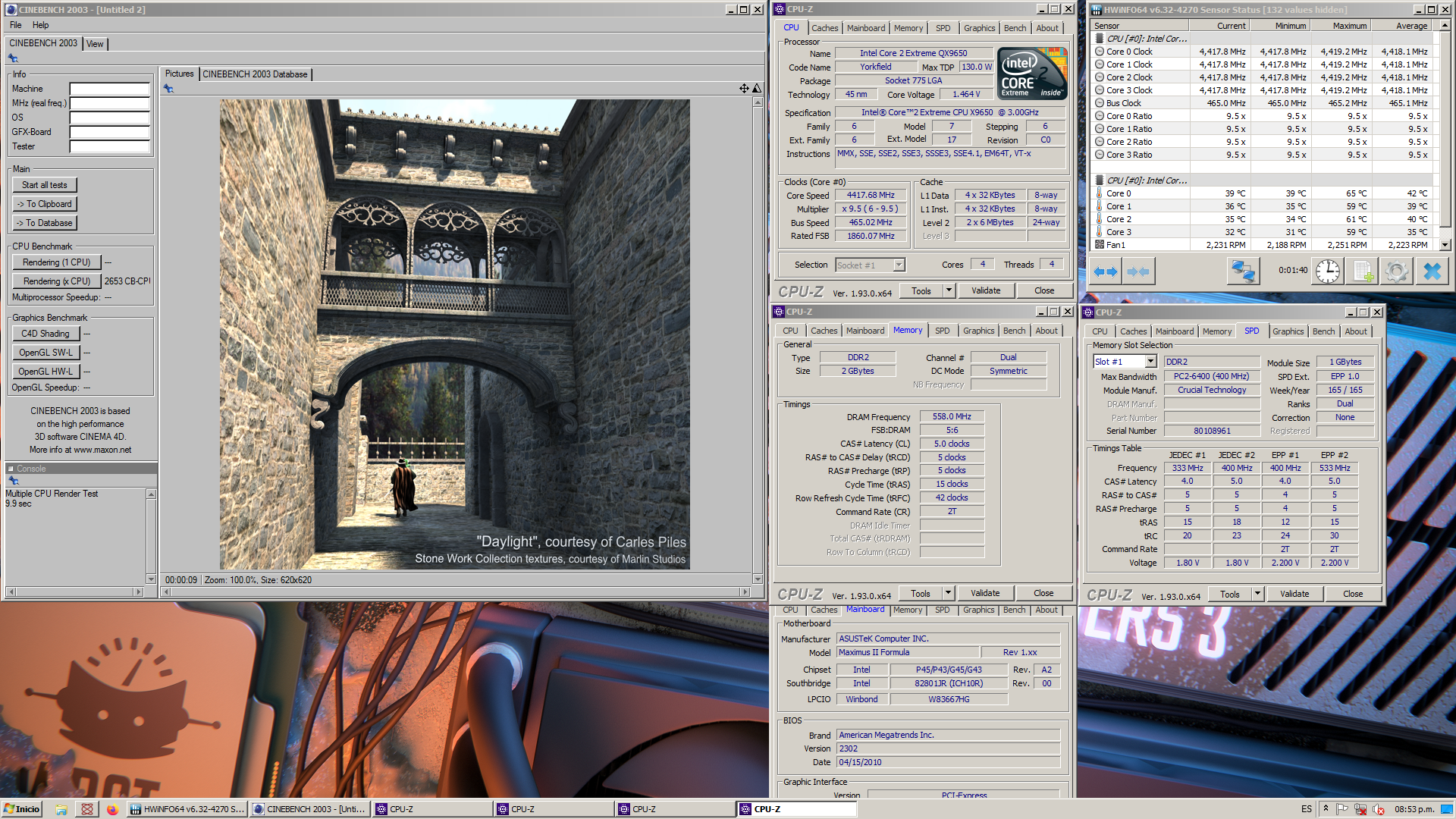This screenshot has width=1456, height=819.
Task: Click the Daylight rendered image in Cinebench
Action: (x=455, y=334)
